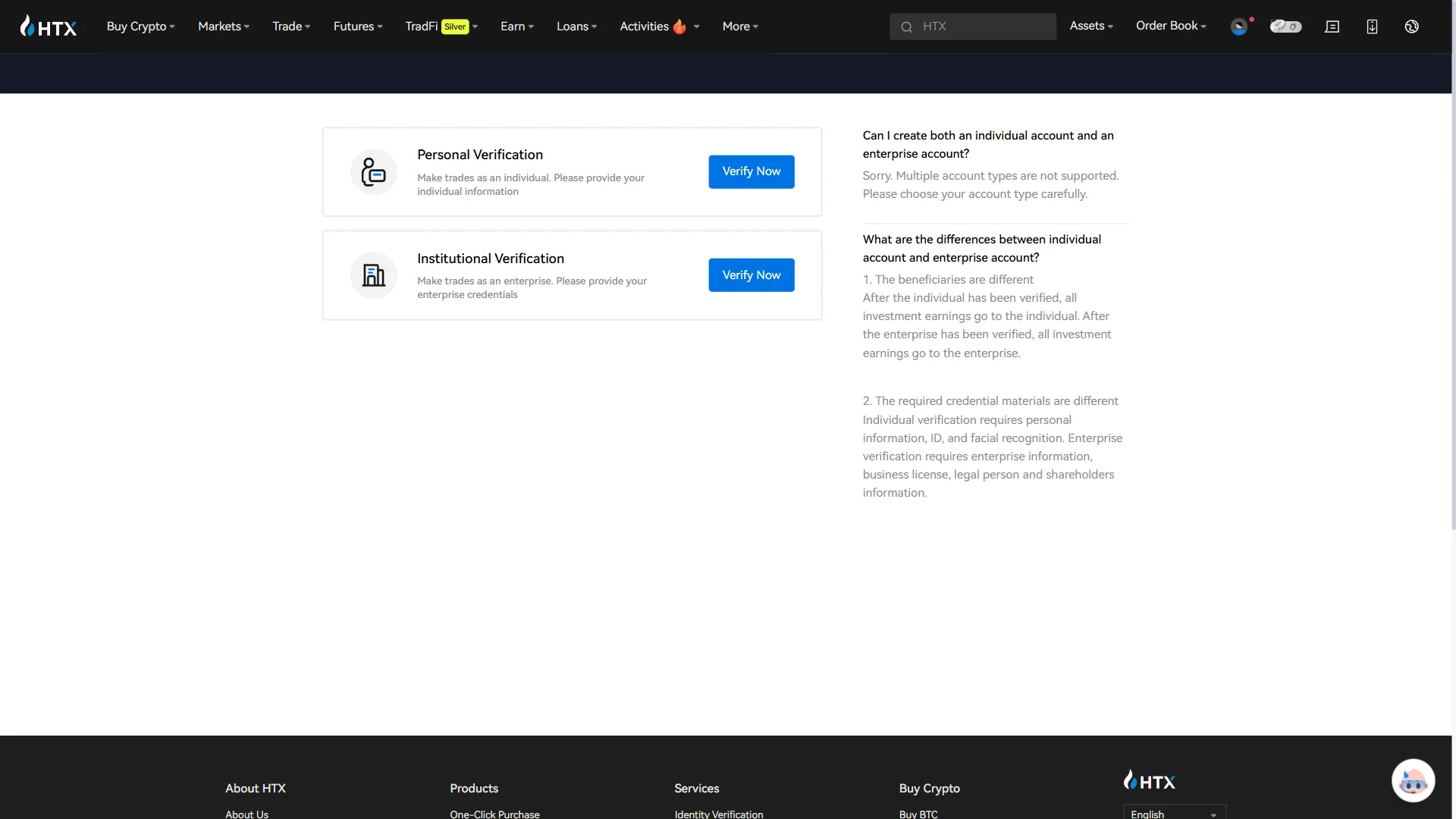Click the About HTX footer heading
This screenshot has width=1456, height=819.
[255, 789]
